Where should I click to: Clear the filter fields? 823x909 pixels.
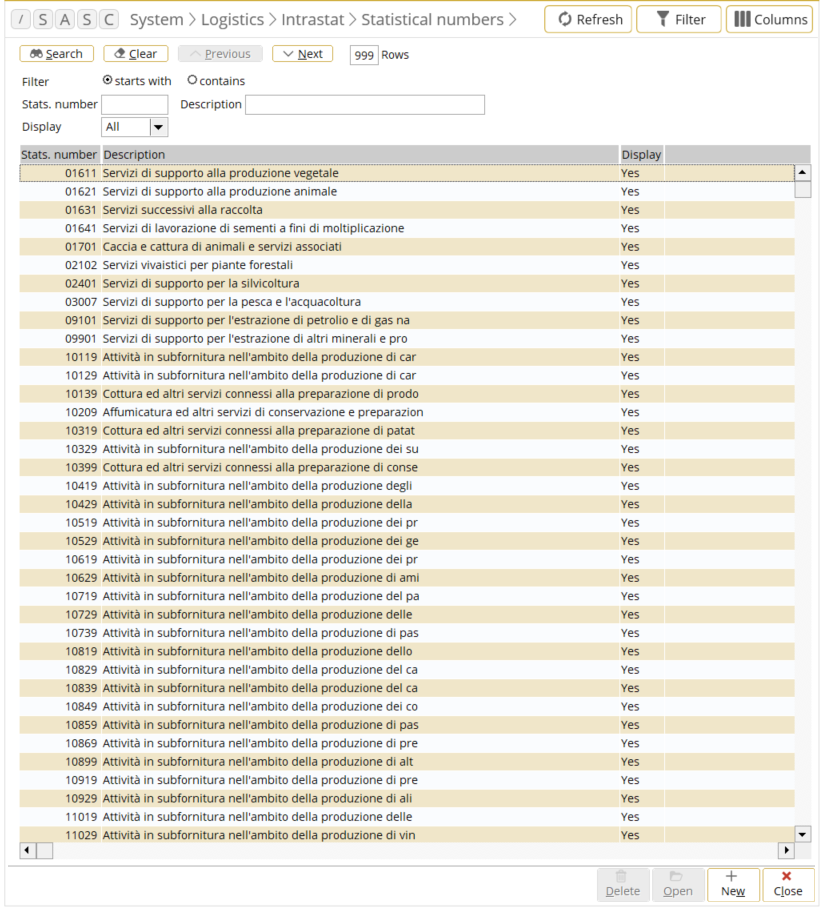(136, 54)
